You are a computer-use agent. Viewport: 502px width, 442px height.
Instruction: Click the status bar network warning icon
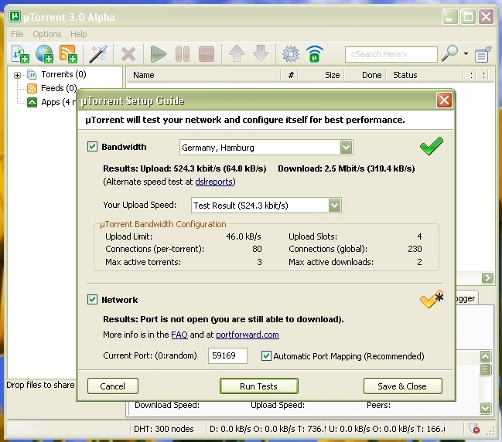coord(474,429)
